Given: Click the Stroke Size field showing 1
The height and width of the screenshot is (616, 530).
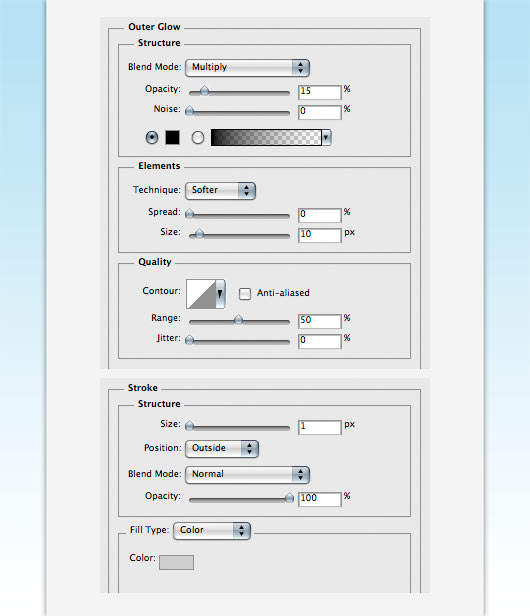Looking at the screenshot, I should 319,427.
